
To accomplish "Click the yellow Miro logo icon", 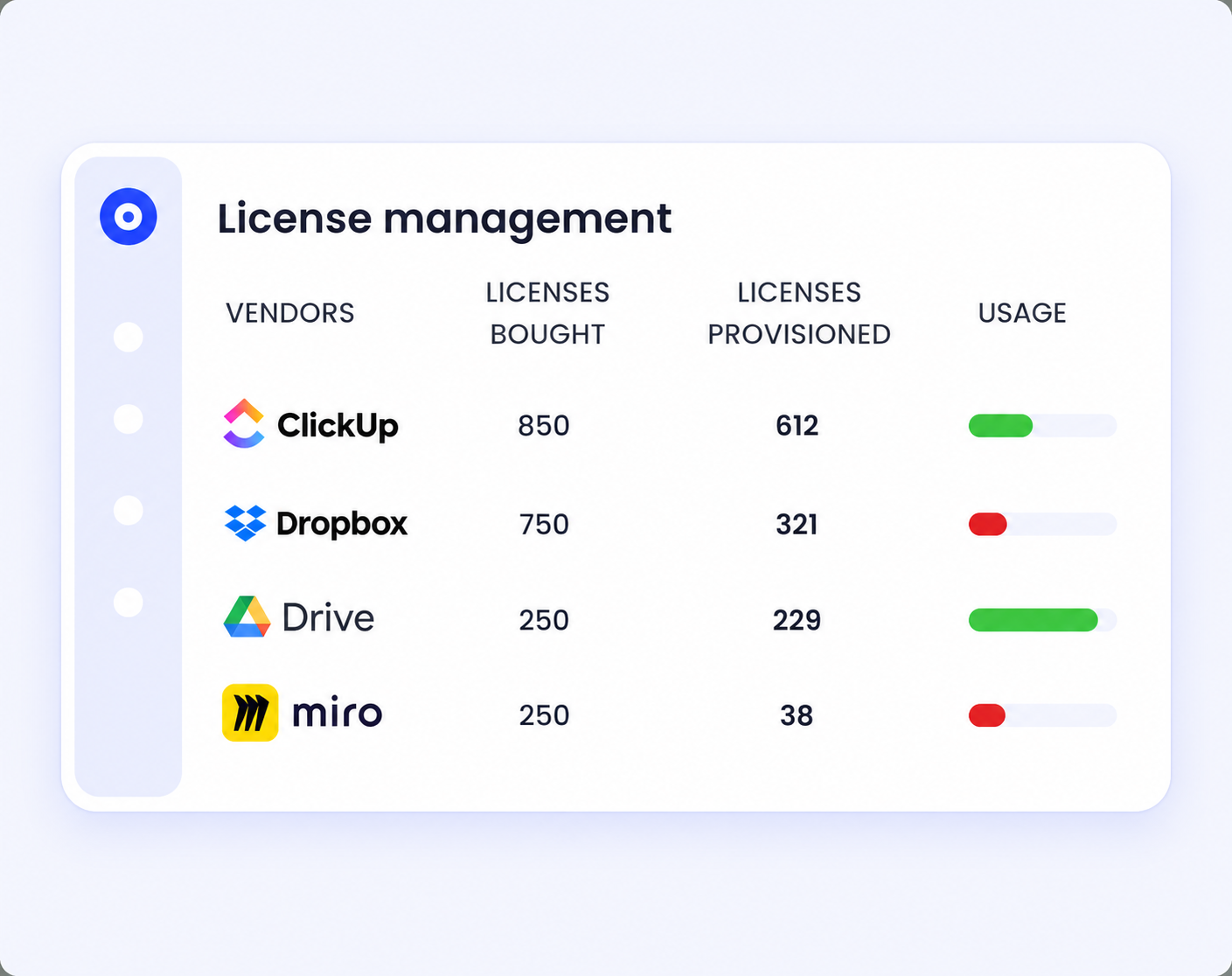I will point(250,713).
